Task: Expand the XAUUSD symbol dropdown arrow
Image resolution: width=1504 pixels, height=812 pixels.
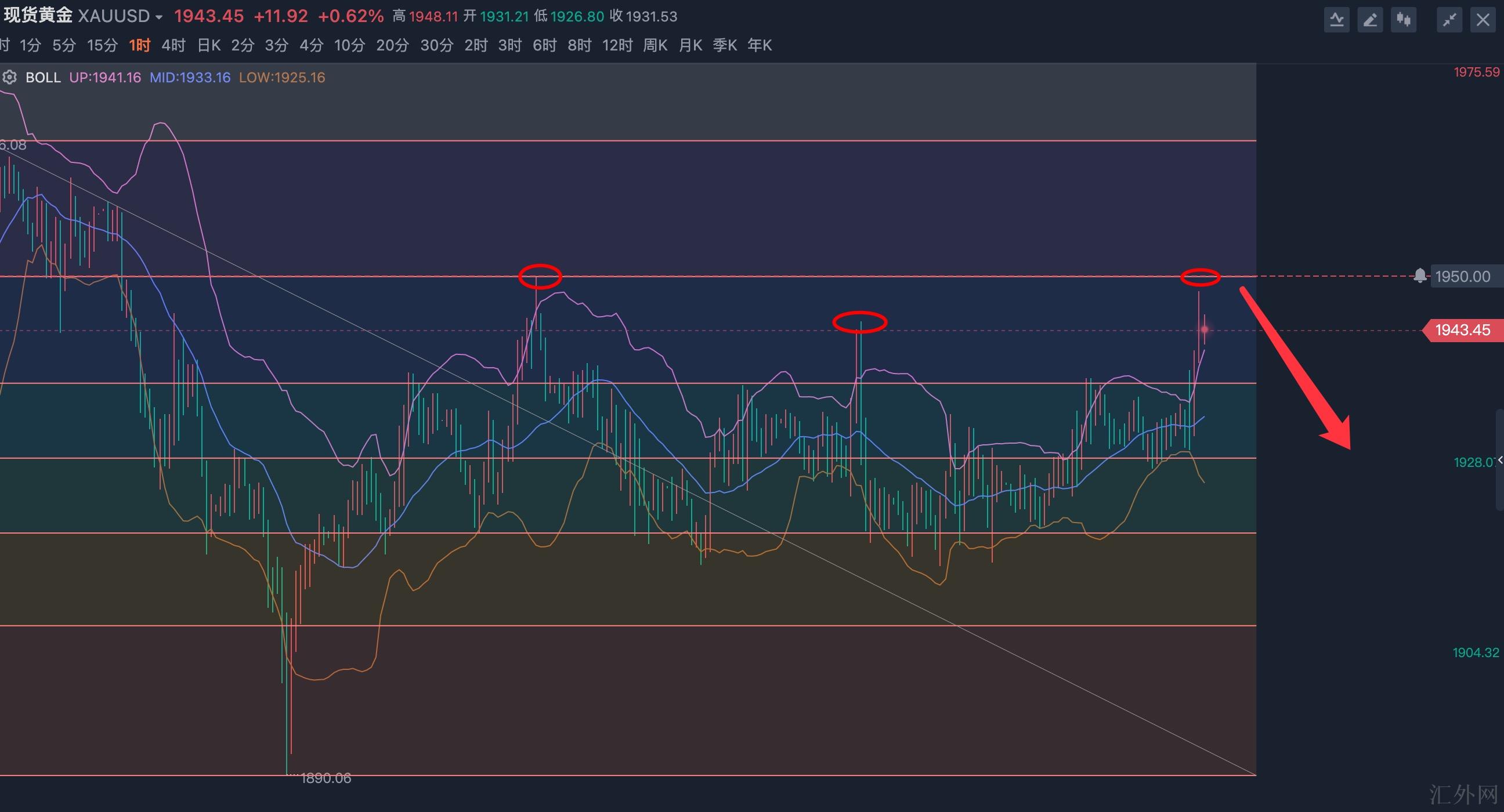Action: [x=159, y=17]
